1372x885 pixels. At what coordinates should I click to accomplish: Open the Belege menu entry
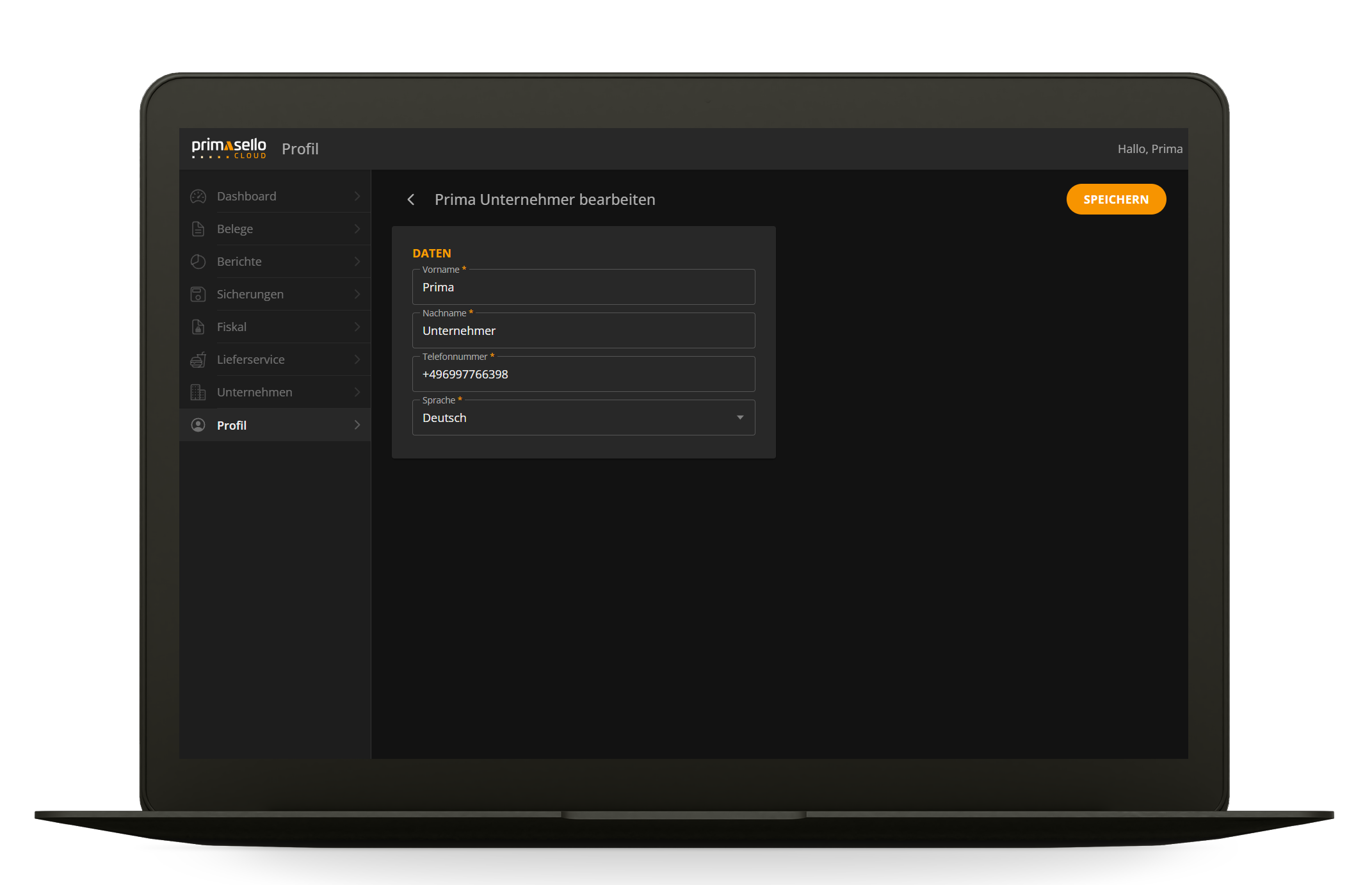pos(234,229)
